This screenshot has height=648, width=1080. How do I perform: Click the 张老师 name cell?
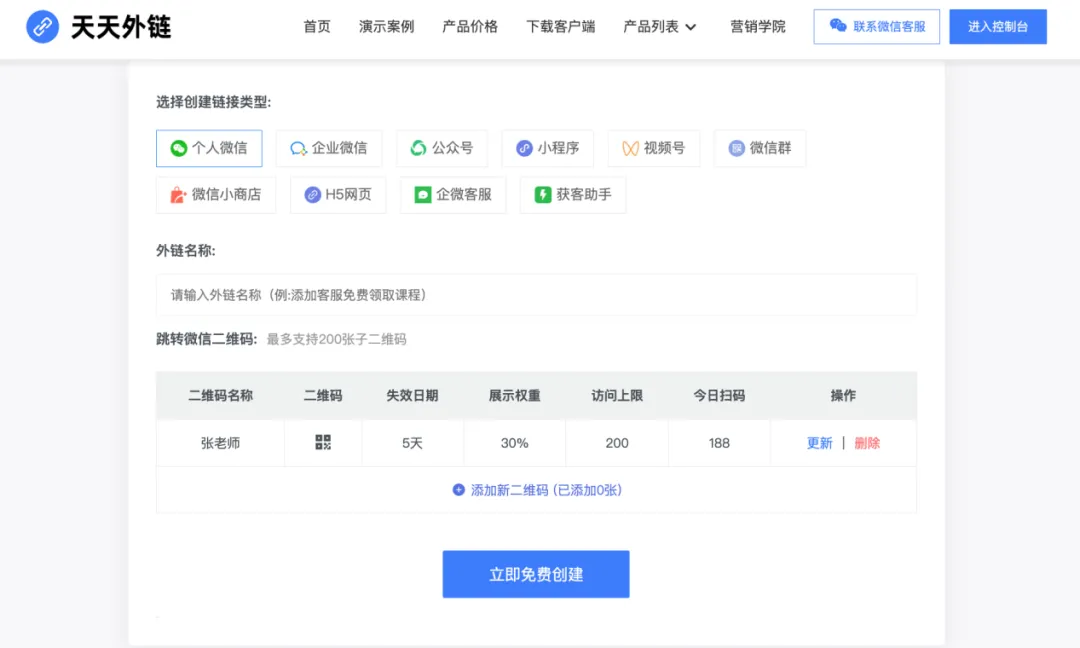point(220,443)
